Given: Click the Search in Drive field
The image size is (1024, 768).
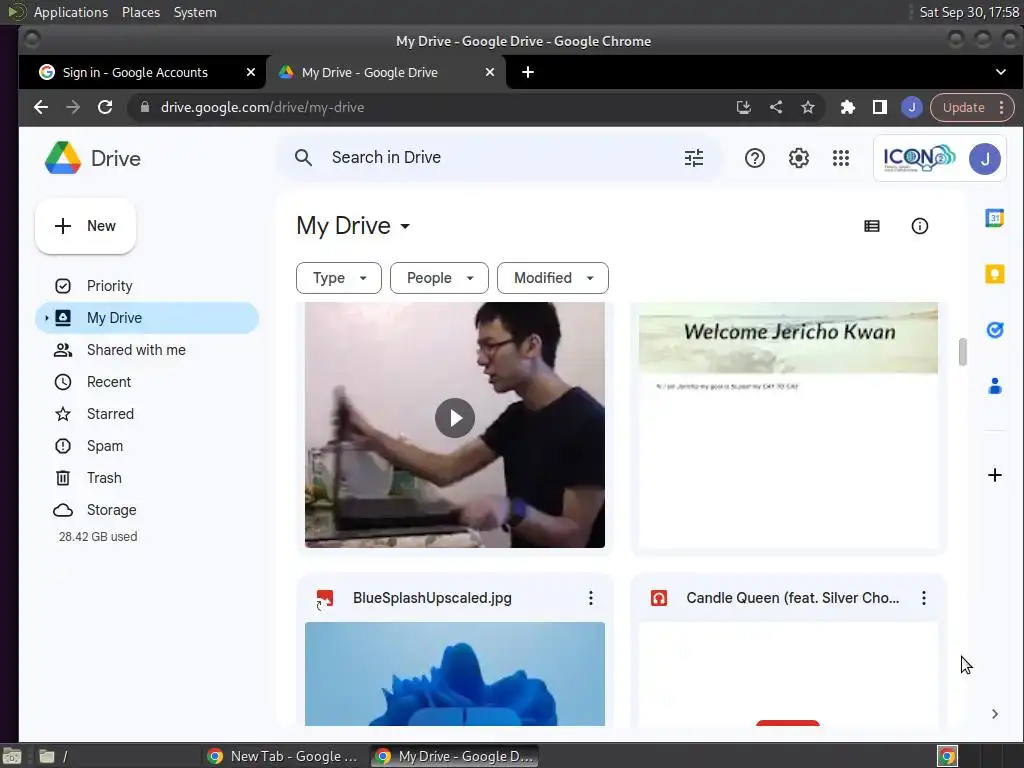Looking at the screenshot, I should [499, 157].
